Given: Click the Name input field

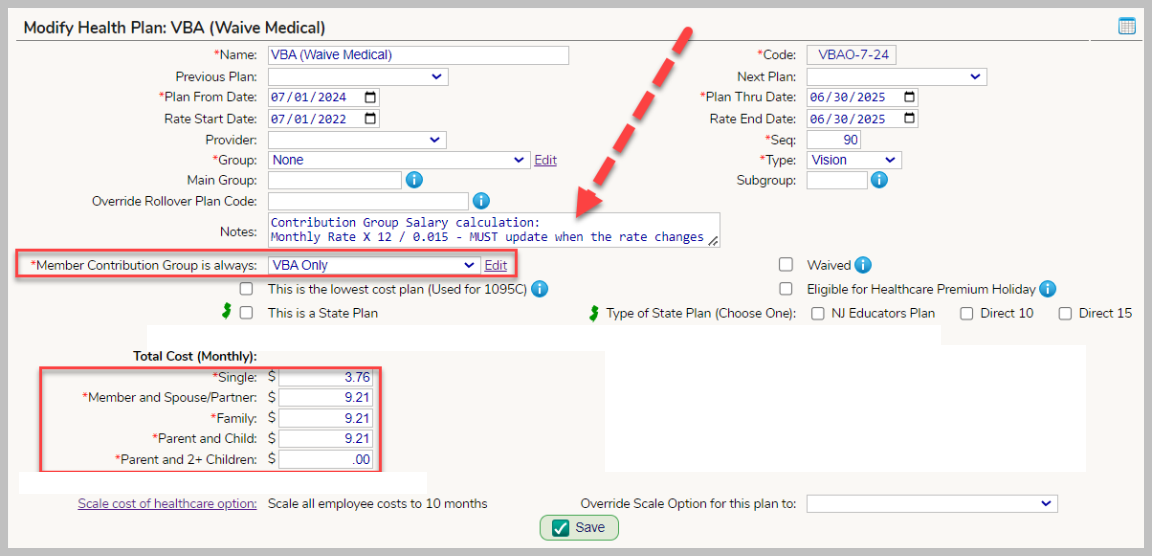Looking at the screenshot, I should (x=418, y=55).
